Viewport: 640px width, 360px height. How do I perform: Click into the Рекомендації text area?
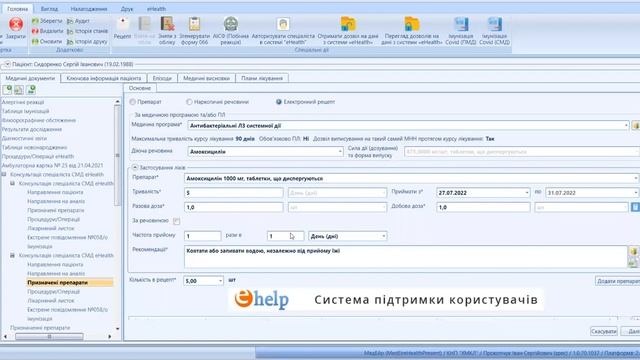(x=405, y=257)
